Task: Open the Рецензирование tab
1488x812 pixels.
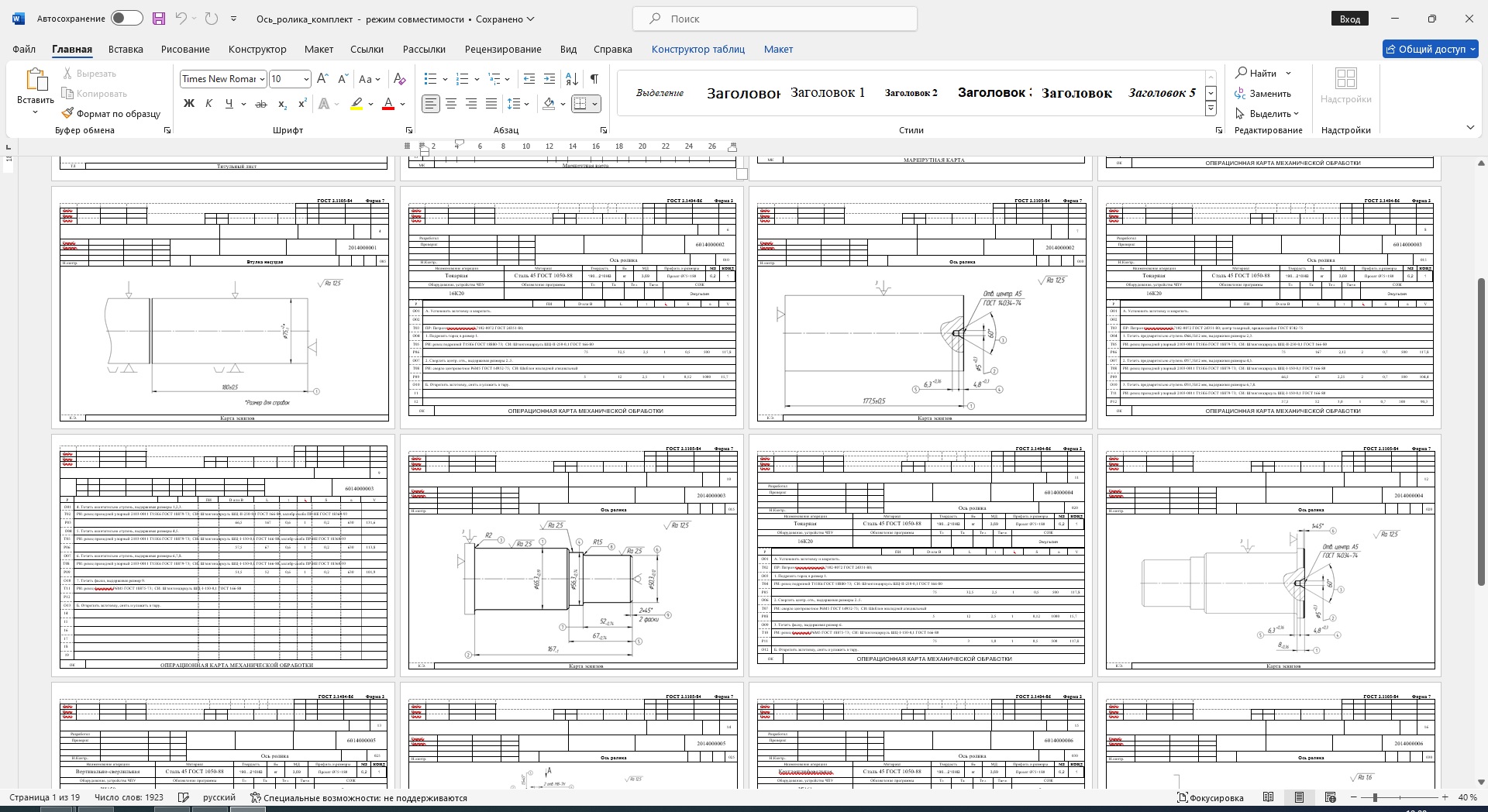Action: click(x=503, y=49)
